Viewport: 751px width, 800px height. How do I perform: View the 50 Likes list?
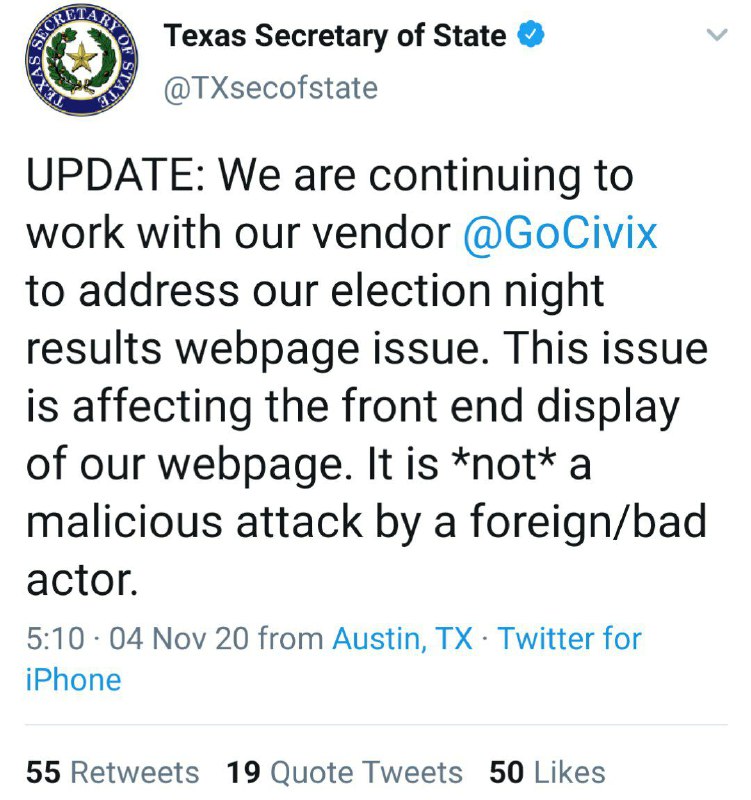click(x=547, y=772)
